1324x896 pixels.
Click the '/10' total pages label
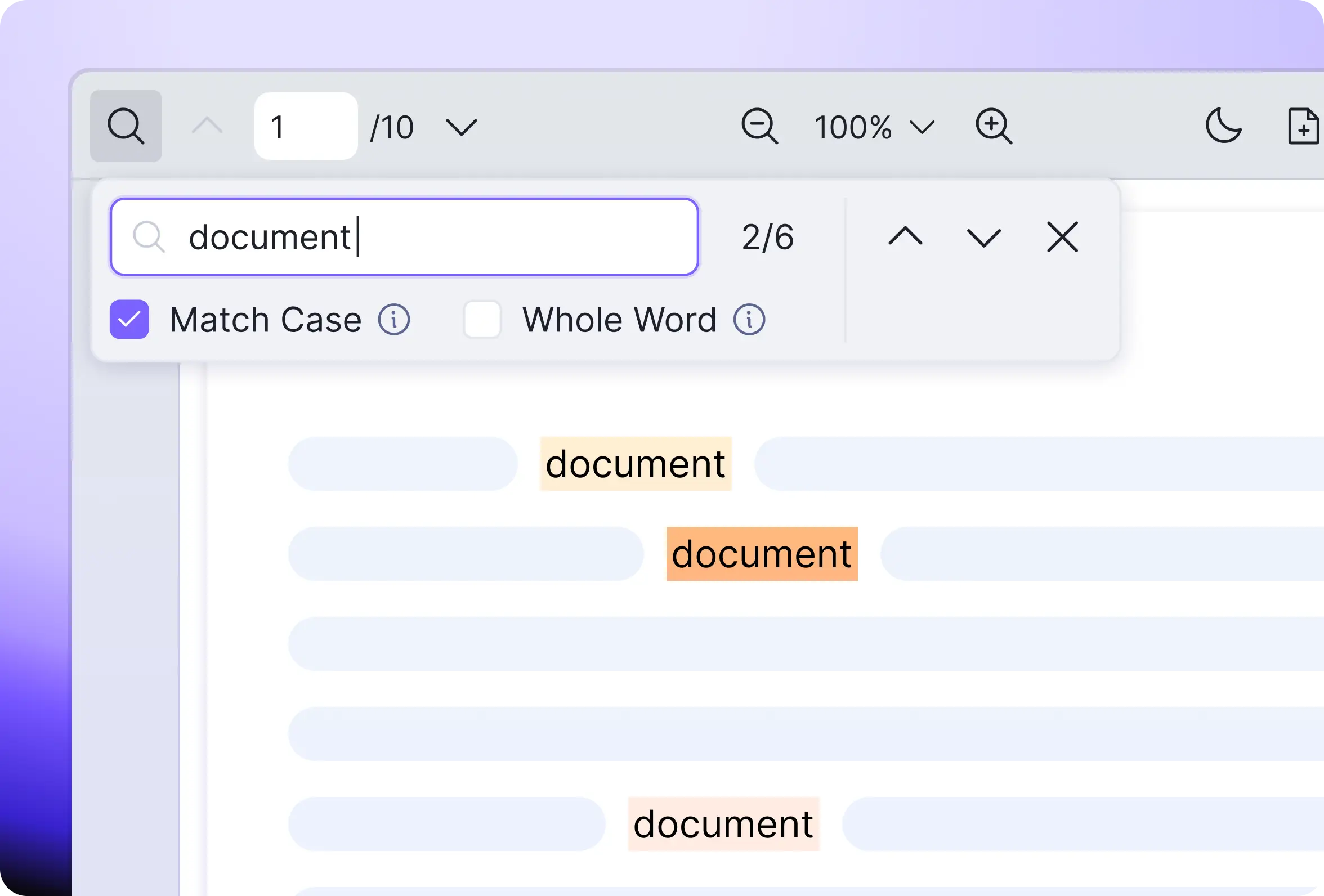tap(392, 127)
